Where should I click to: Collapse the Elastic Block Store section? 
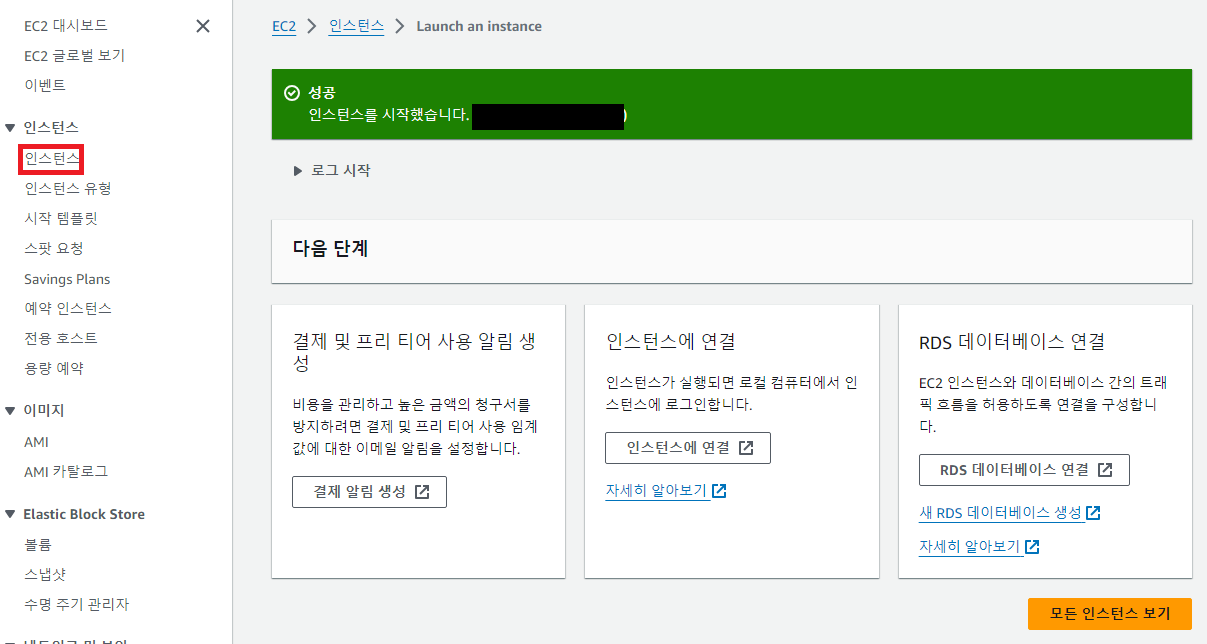pos(11,514)
